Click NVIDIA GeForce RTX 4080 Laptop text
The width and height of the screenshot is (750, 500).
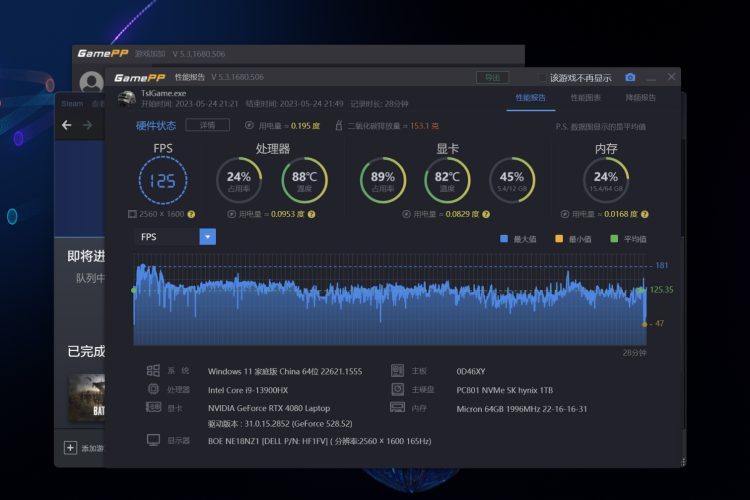coord(269,408)
